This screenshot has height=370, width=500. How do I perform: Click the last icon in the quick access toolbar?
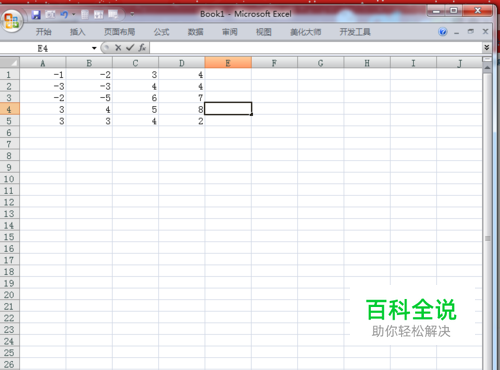(113, 15)
